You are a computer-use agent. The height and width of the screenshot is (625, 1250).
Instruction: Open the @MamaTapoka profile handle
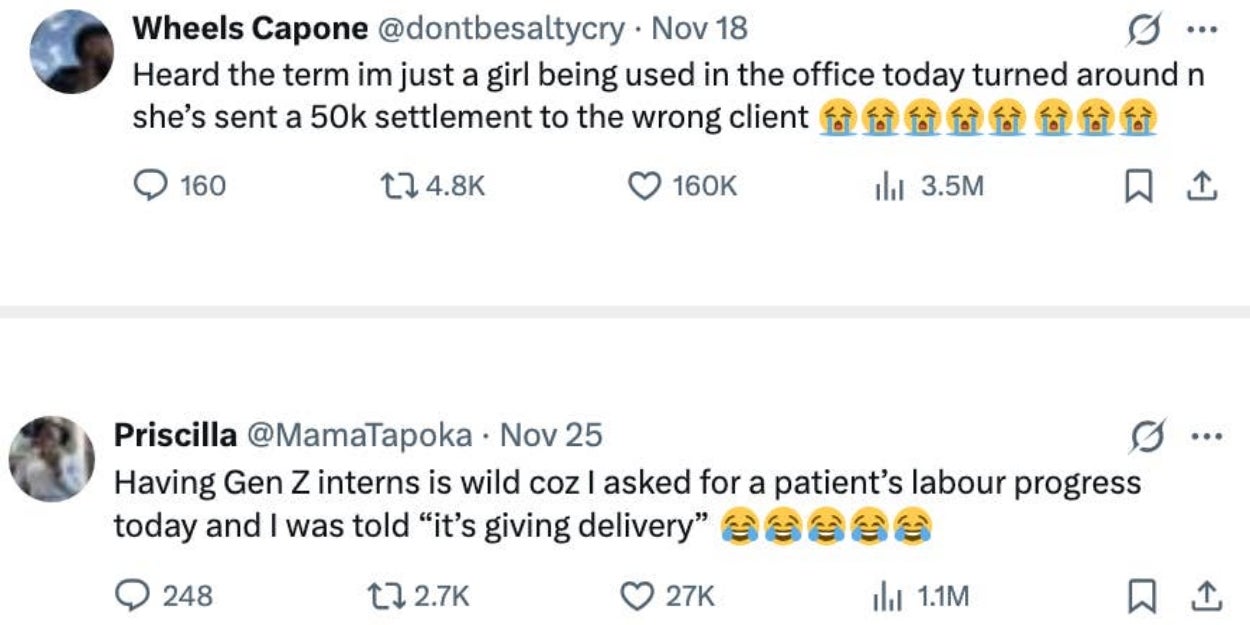click(372, 435)
